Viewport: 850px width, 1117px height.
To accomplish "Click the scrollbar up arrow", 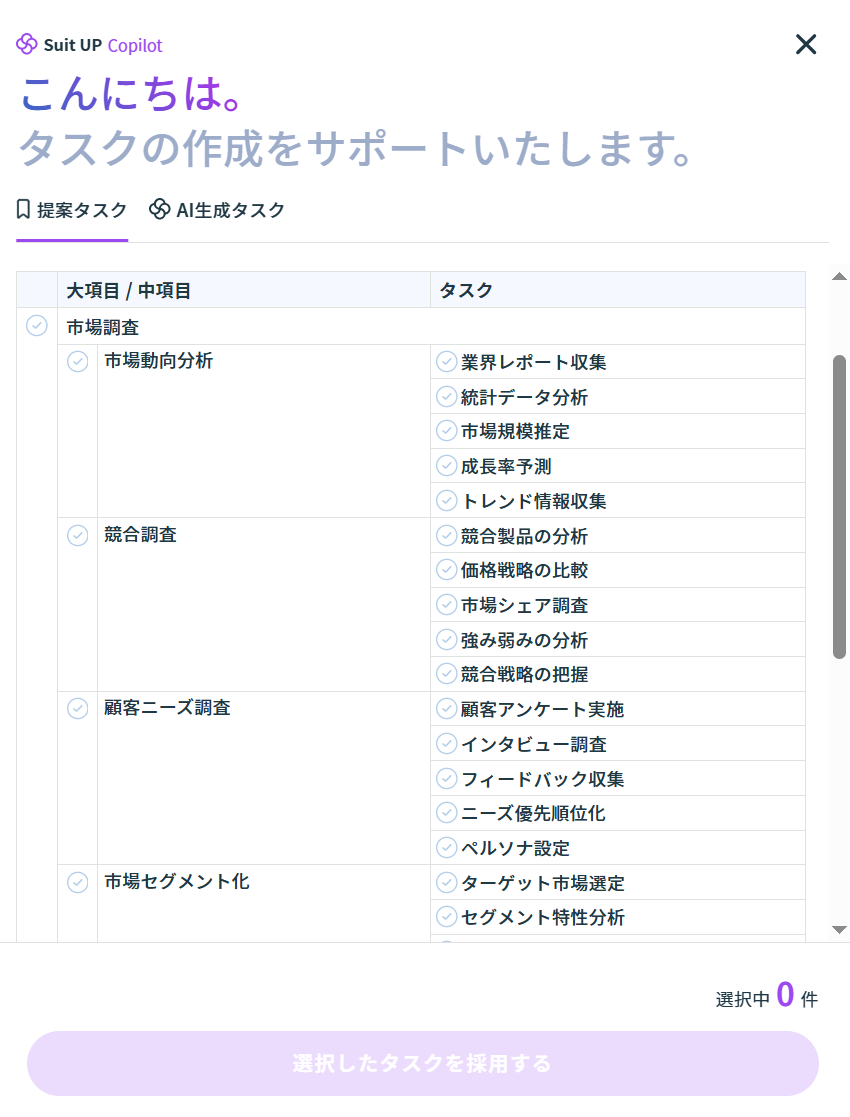I will [x=840, y=277].
